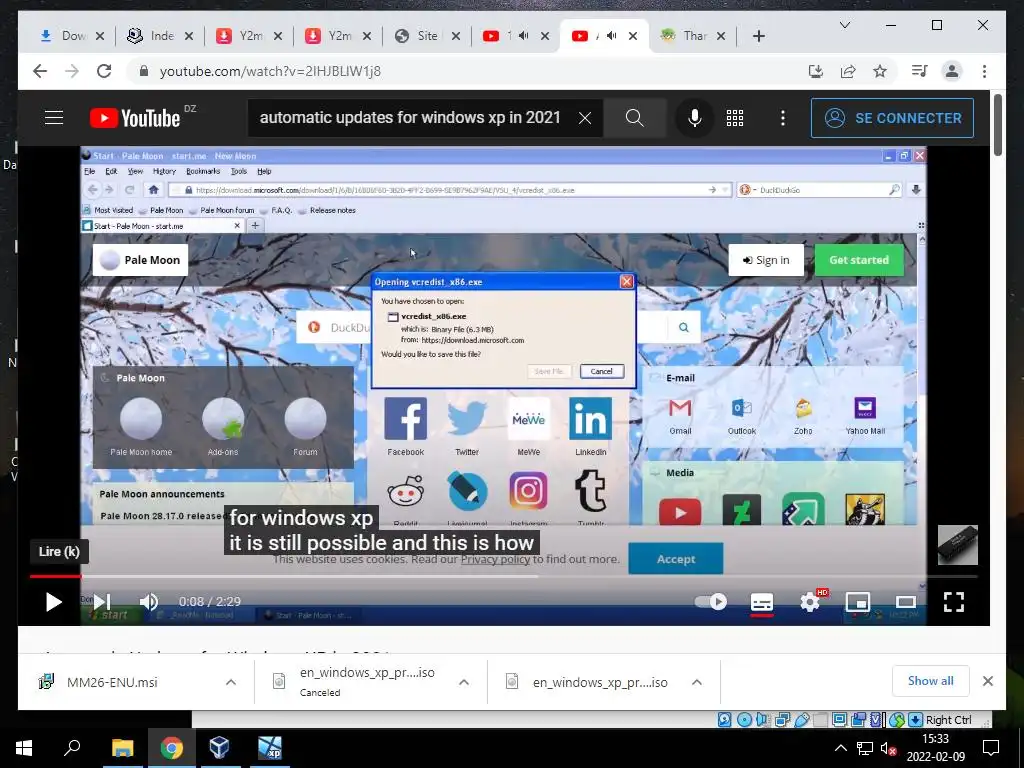This screenshot has width=1024, height=768.
Task: Clear the YouTube search query
Action: [585, 118]
